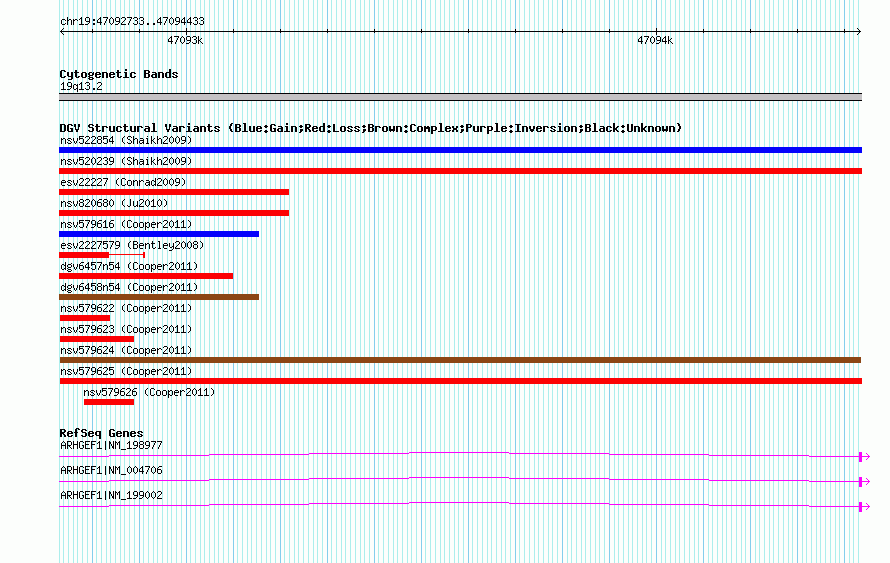Click the Cytogenetic Bands track title
Viewport: 890px width, 563px height.
(119, 74)
